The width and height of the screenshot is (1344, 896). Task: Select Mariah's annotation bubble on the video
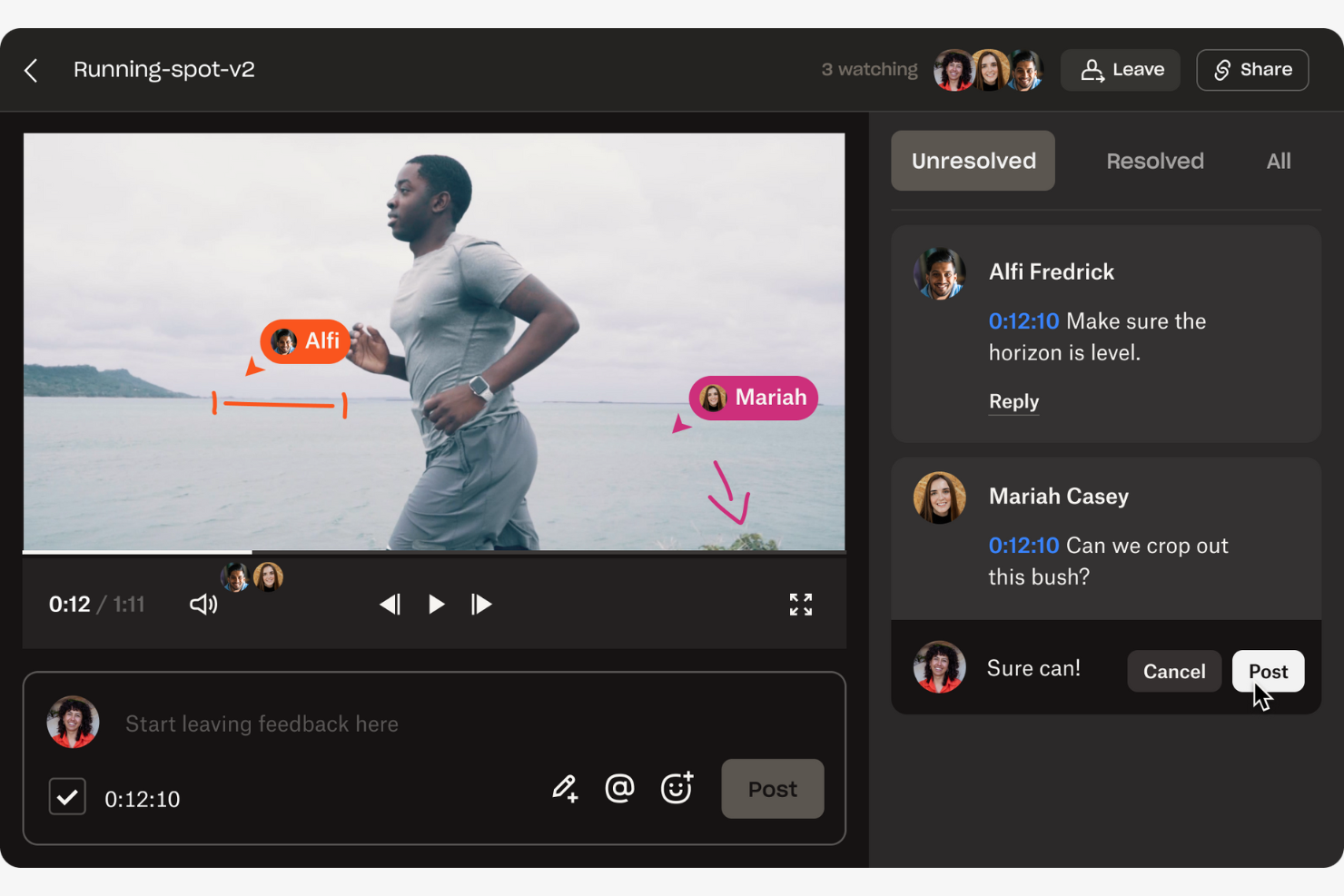click(x=753, y=398)
